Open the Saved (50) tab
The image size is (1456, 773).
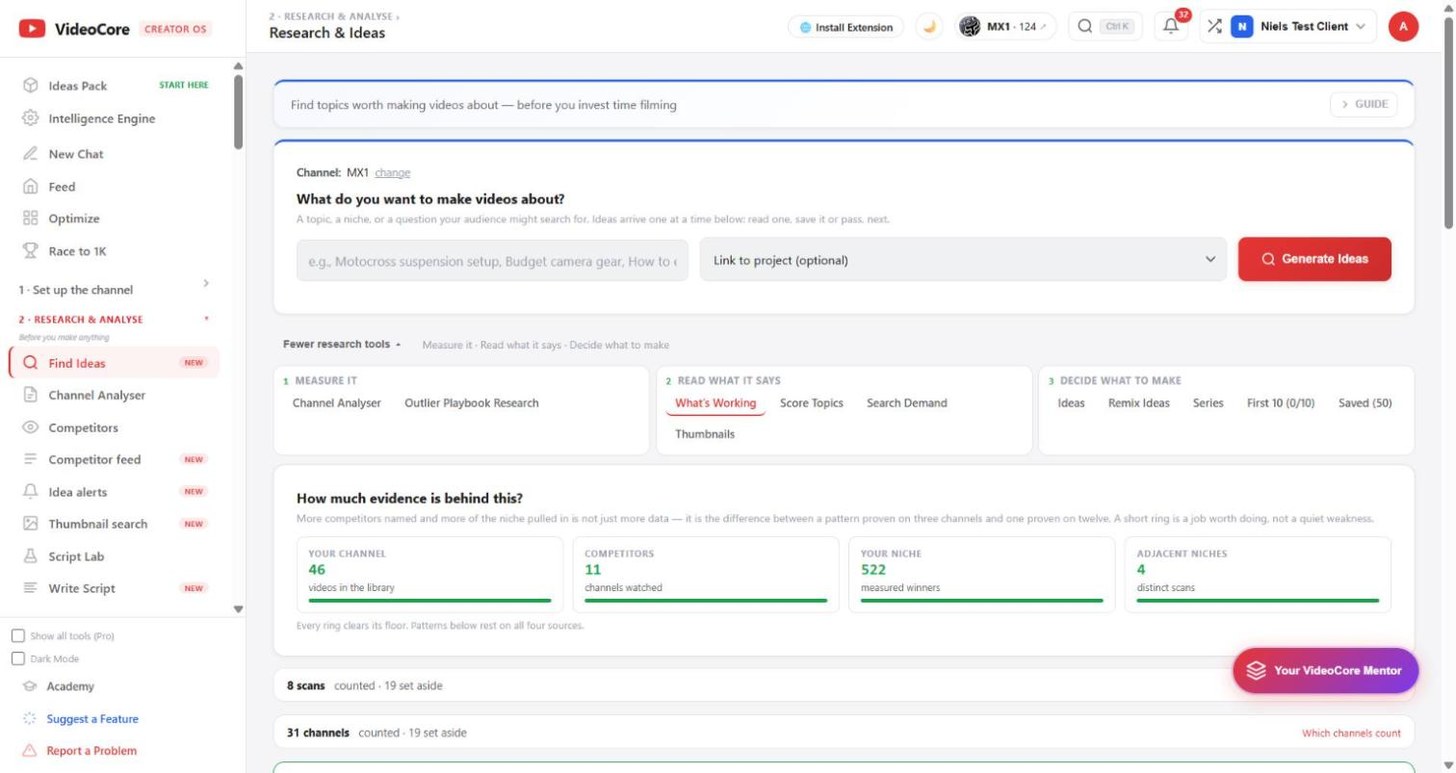coord(1365,403)
